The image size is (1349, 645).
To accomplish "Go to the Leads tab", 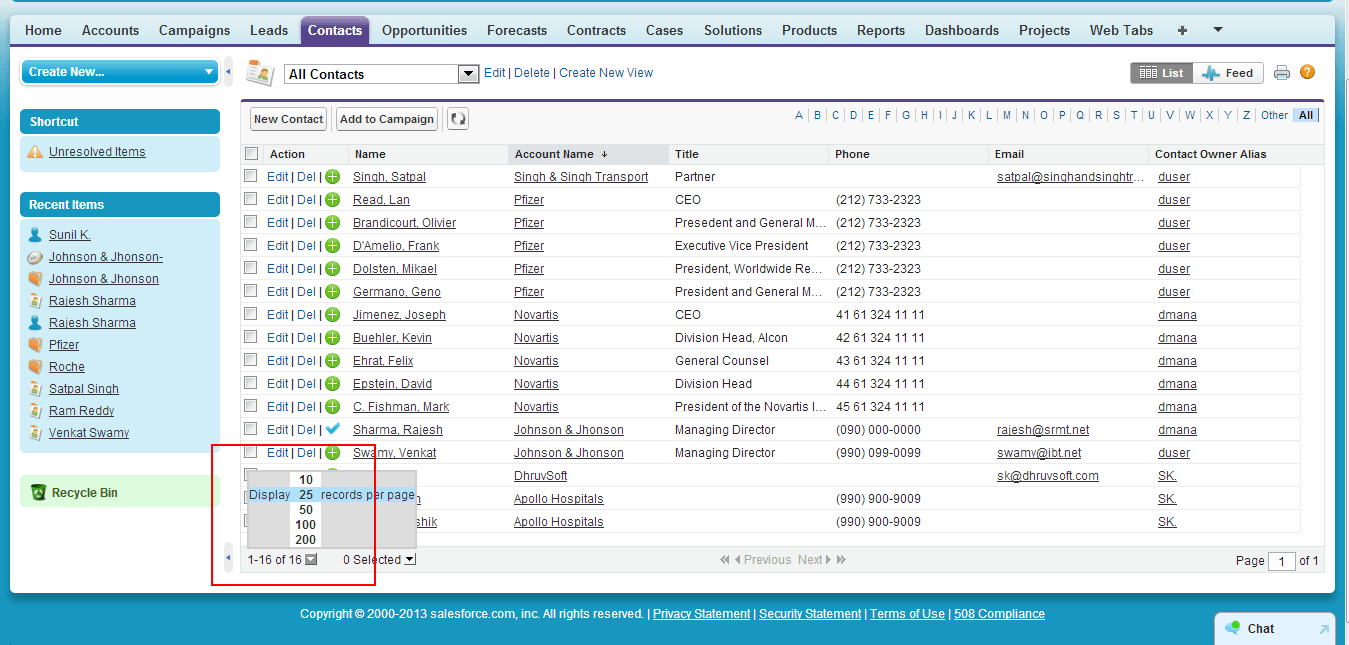I will click(269, 31).
